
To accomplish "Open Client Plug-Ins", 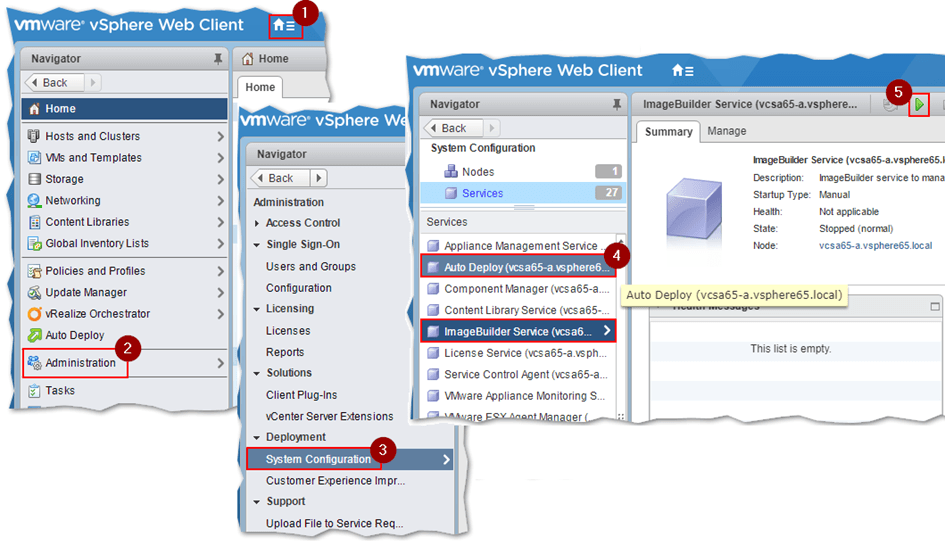I will [x=301, y=395].
